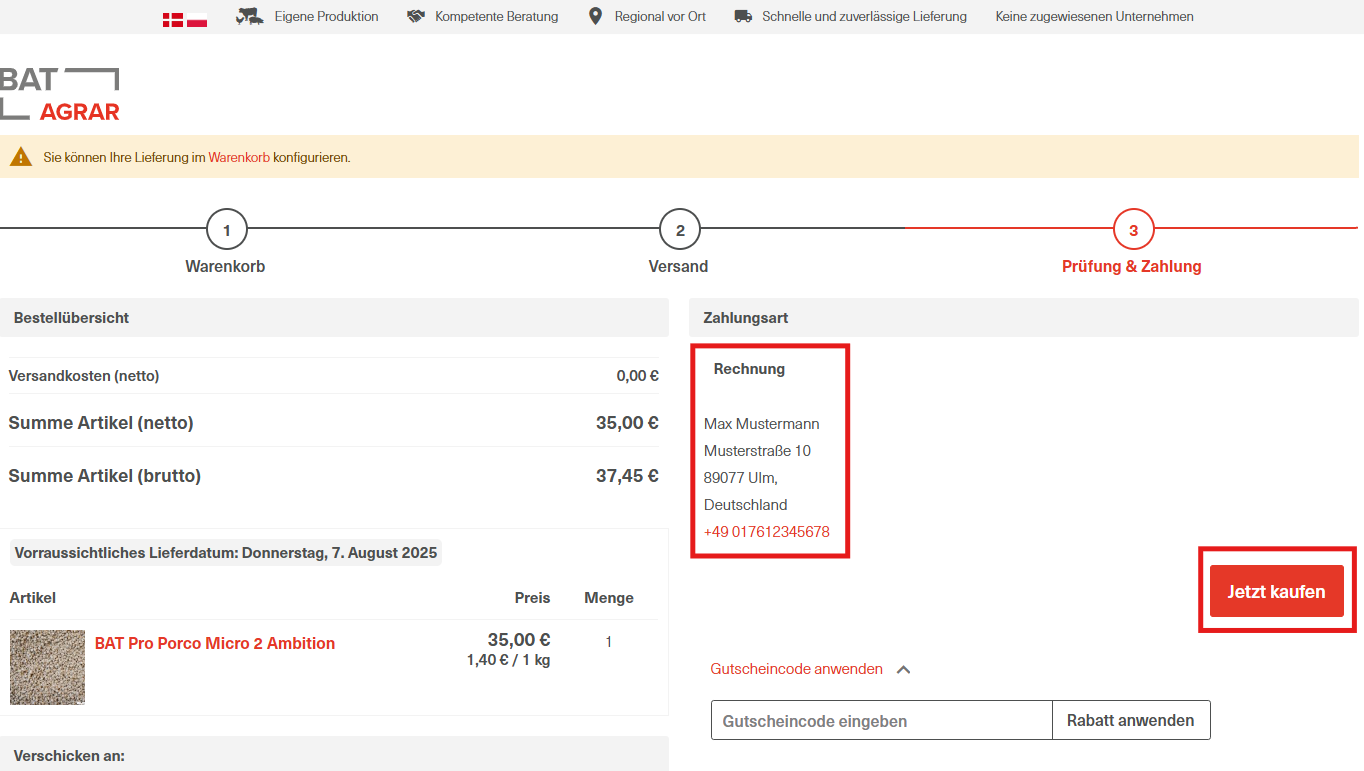This screenshot has width=1364, height=771.
Task: Click the animal feed product thumbnail
Action: (47, 667)
